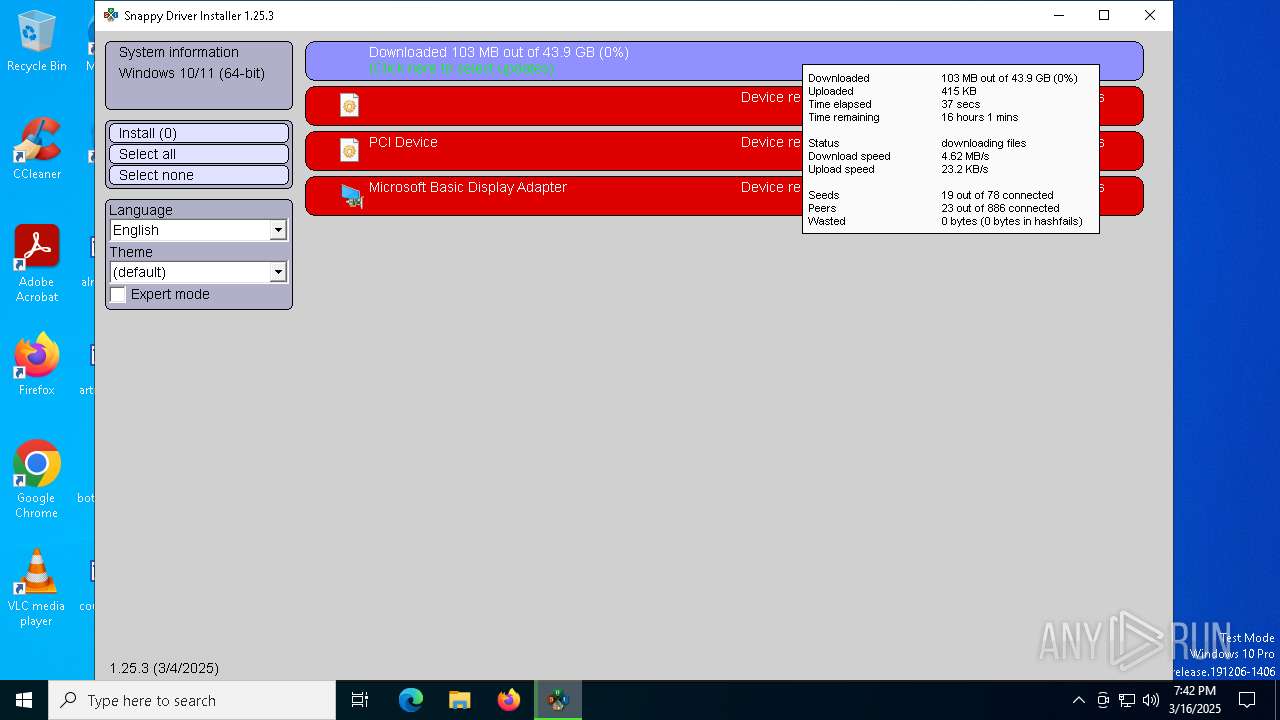This screenshot has width=1280, height=720.
Task: Click the taskbar search box
Action: tap(192, 700)
